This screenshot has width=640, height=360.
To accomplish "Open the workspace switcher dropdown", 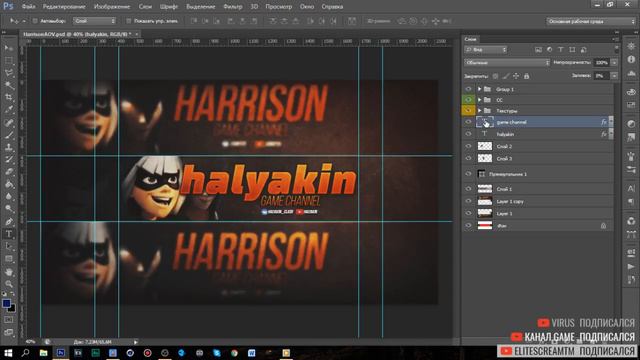I will tap(591, 21).
